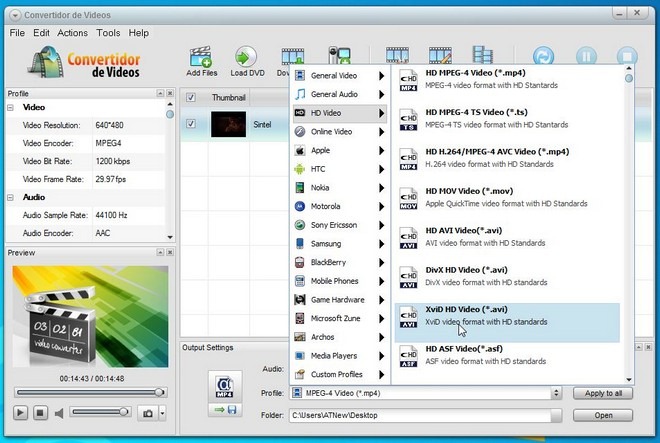Click the Video Resolution value 640*480
Image resolution: width=660 pixels, height=443 pixels.
pos(109,125)
